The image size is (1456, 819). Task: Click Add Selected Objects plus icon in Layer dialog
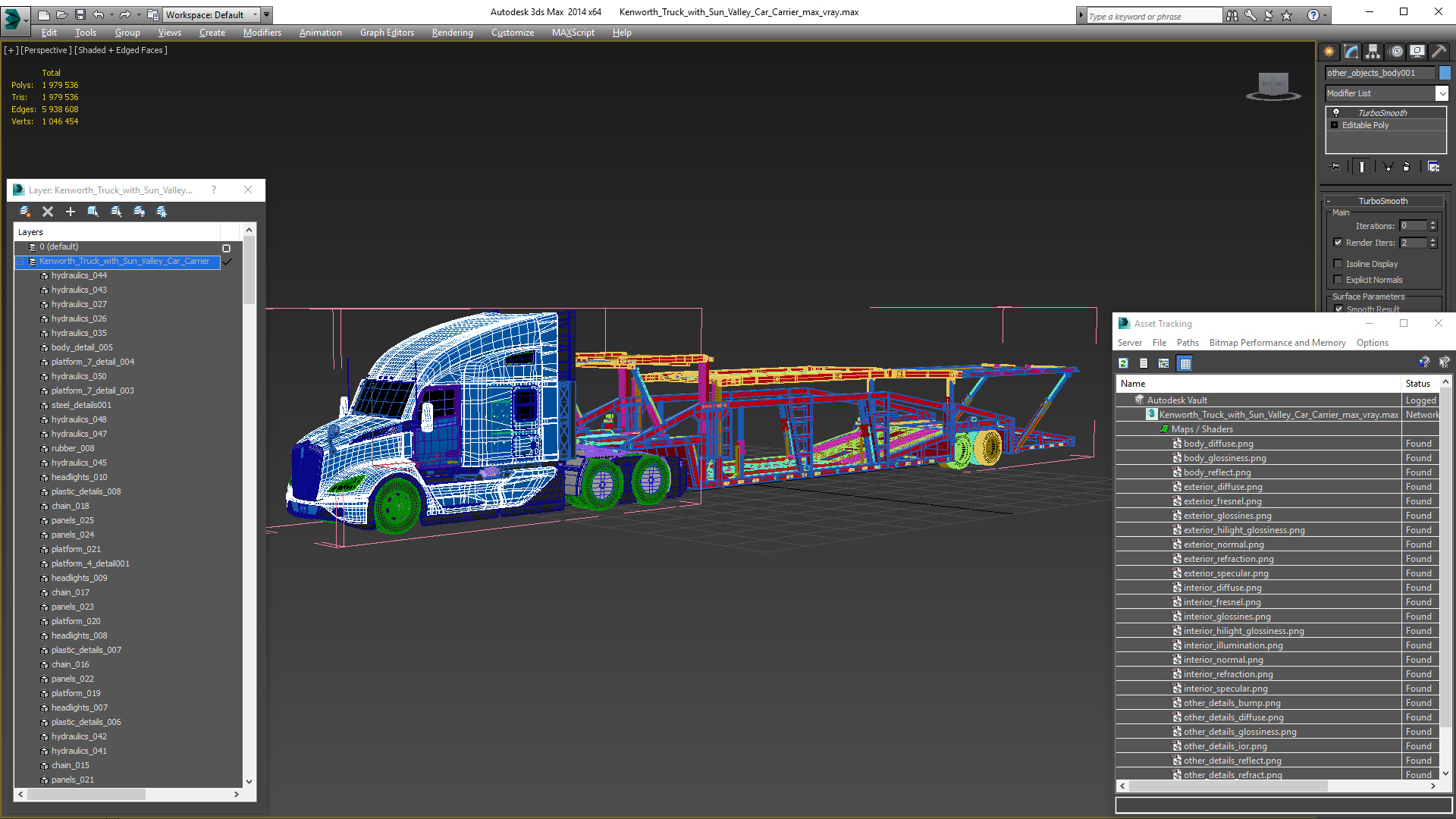[x=71, y=212]
